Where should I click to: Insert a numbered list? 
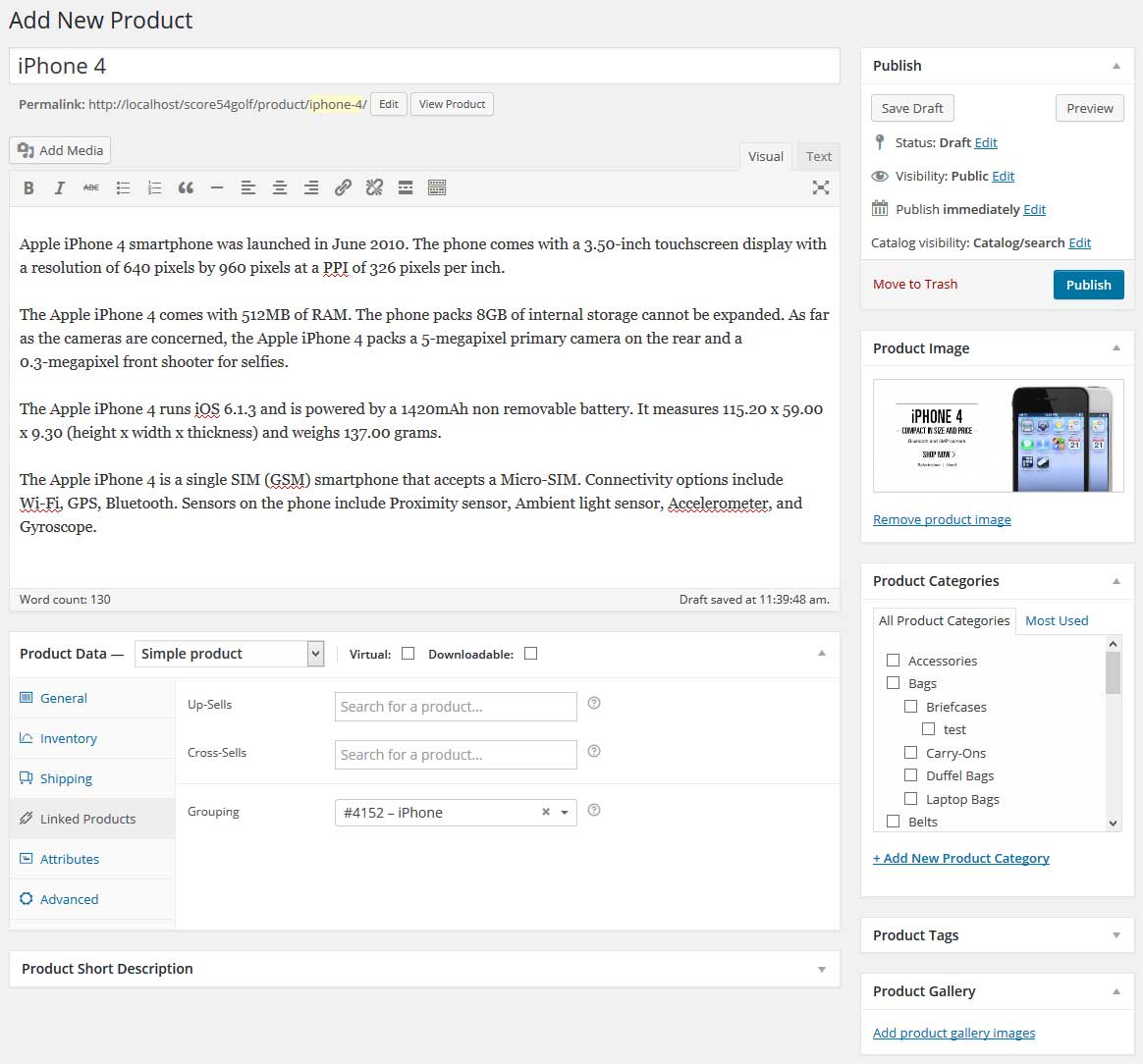coord(154,186)
